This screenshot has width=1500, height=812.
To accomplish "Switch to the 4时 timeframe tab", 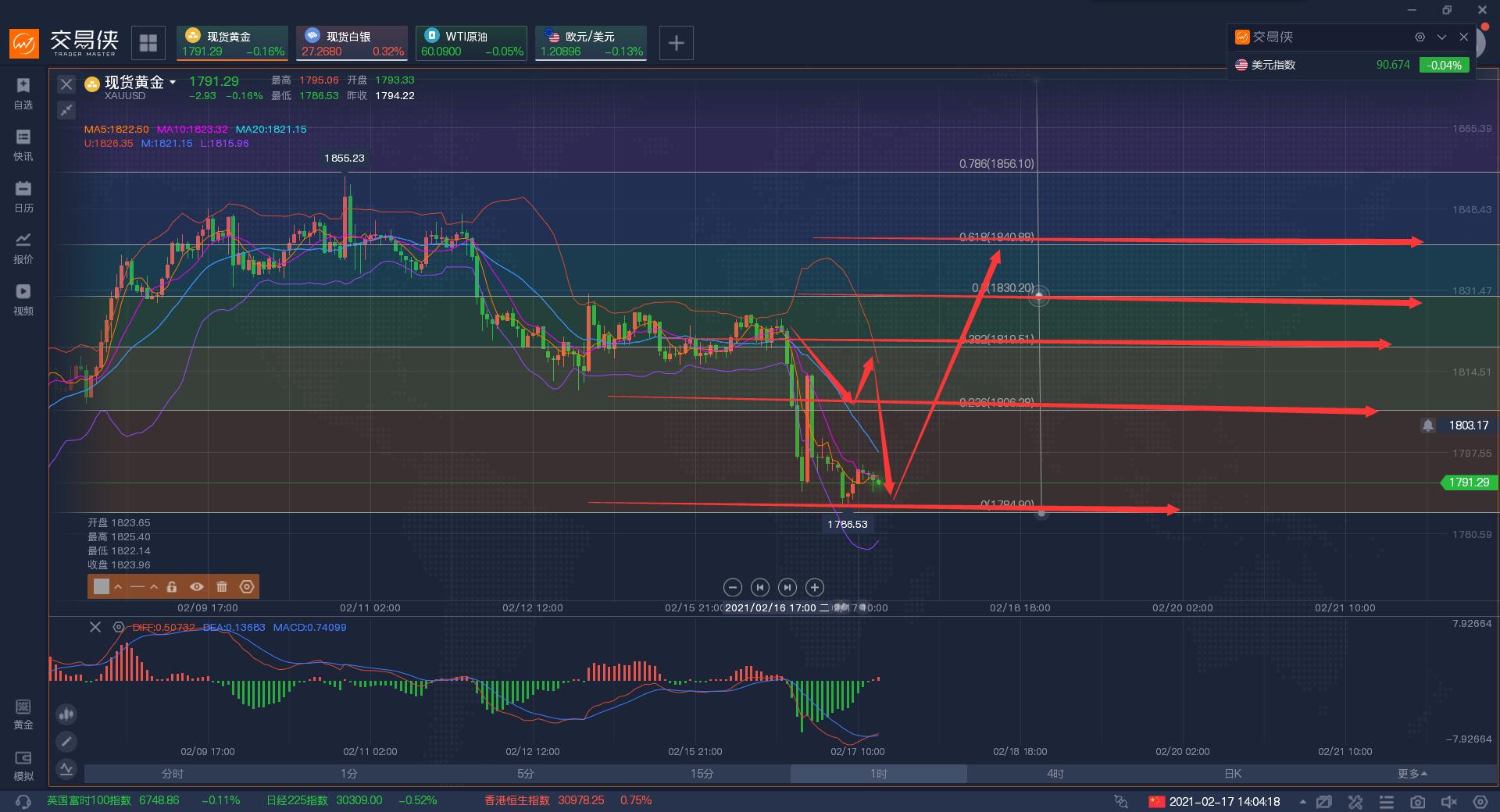I will pyautogui.click(x=1055, y=774).
